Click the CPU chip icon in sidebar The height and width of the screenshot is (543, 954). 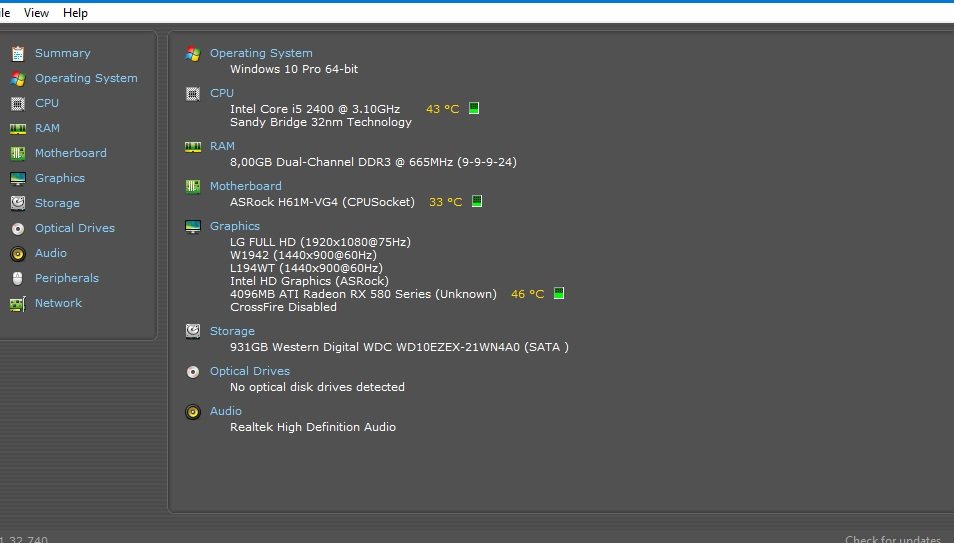click(18, 103)
